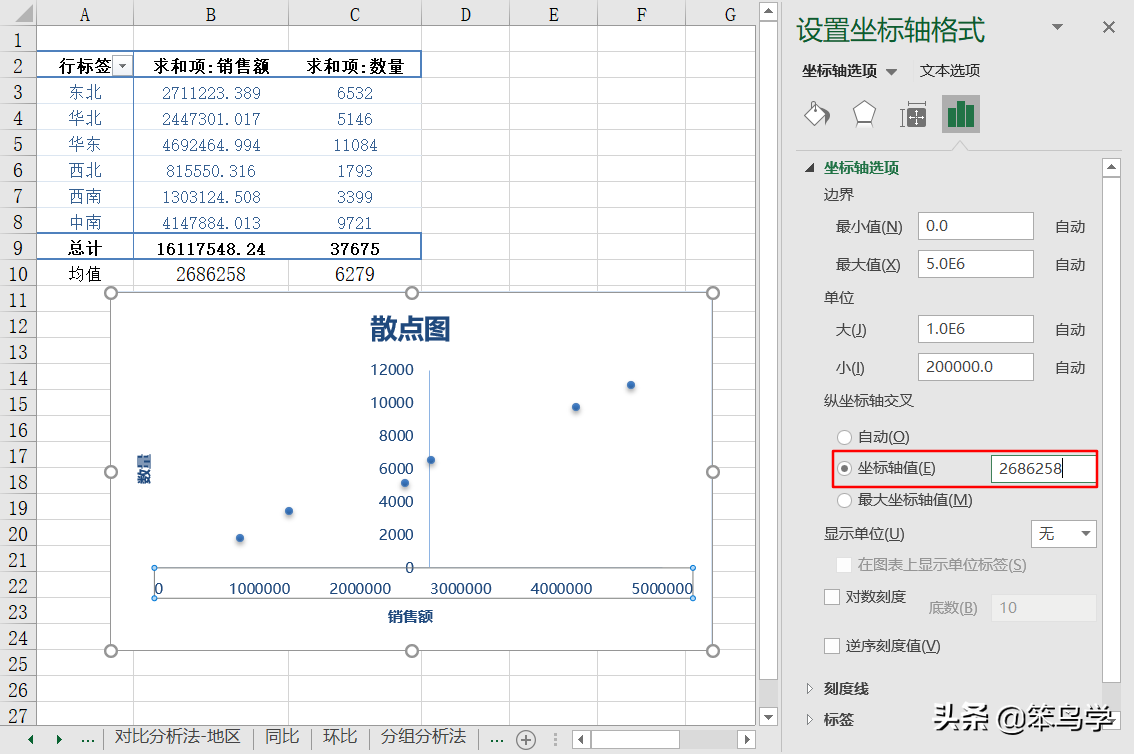1134x754 pixels.
Task: Select the 数量 vertical axis title
Action: click(144, 469)
